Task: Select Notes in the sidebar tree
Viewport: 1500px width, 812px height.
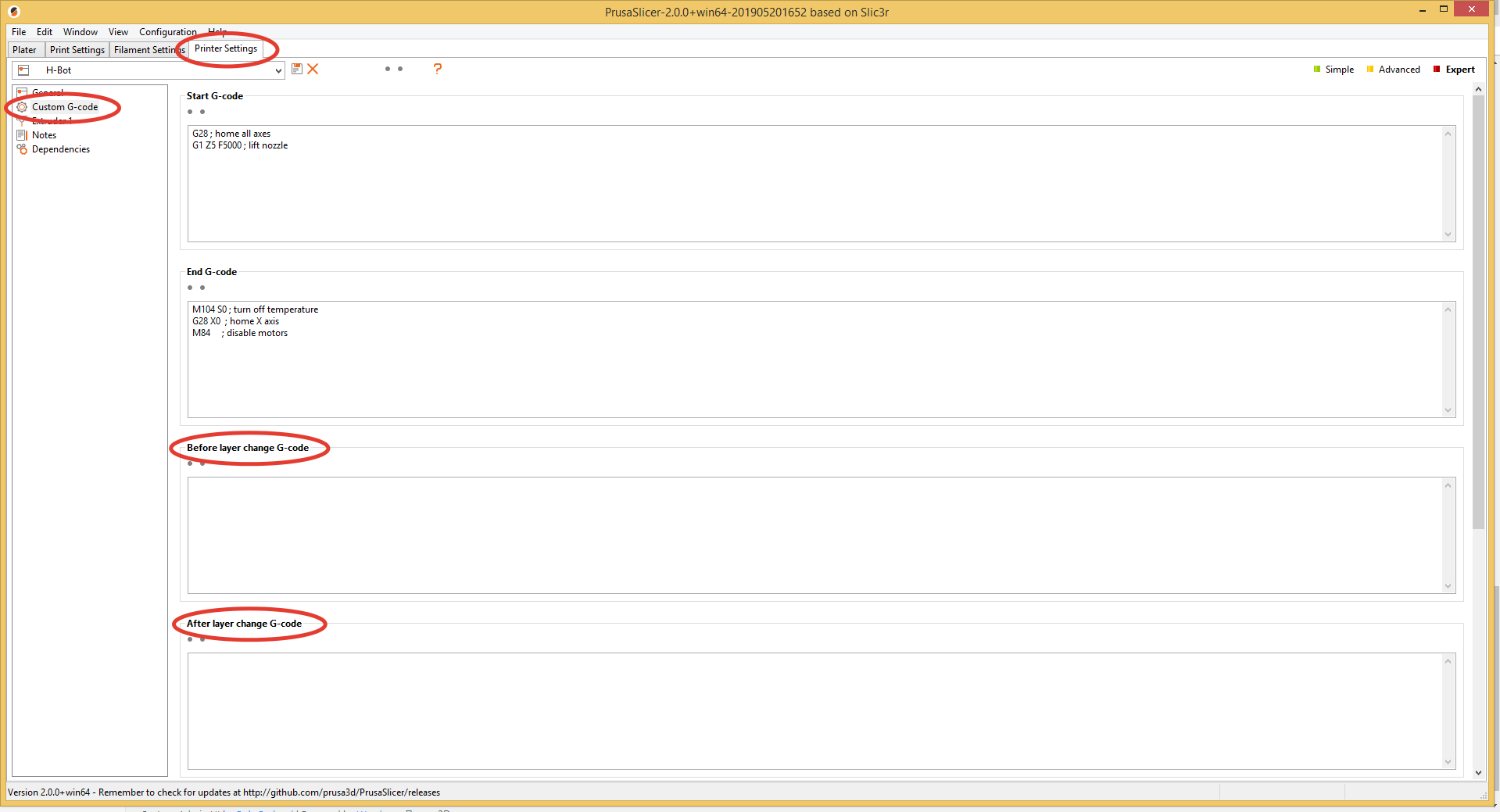Action: (44, 135)
